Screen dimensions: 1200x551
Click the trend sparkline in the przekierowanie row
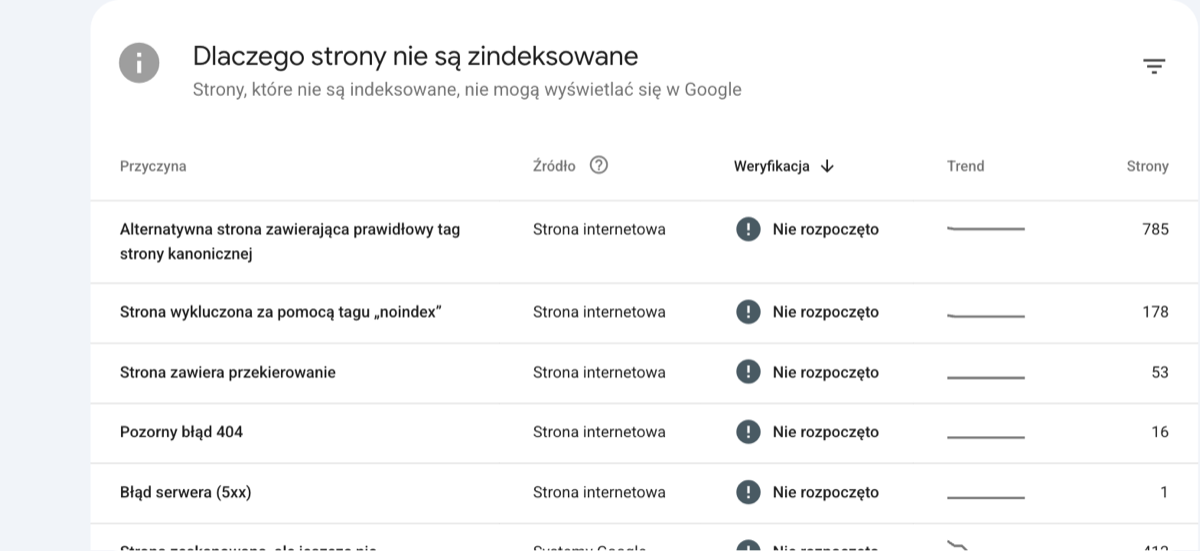(986, 377)
